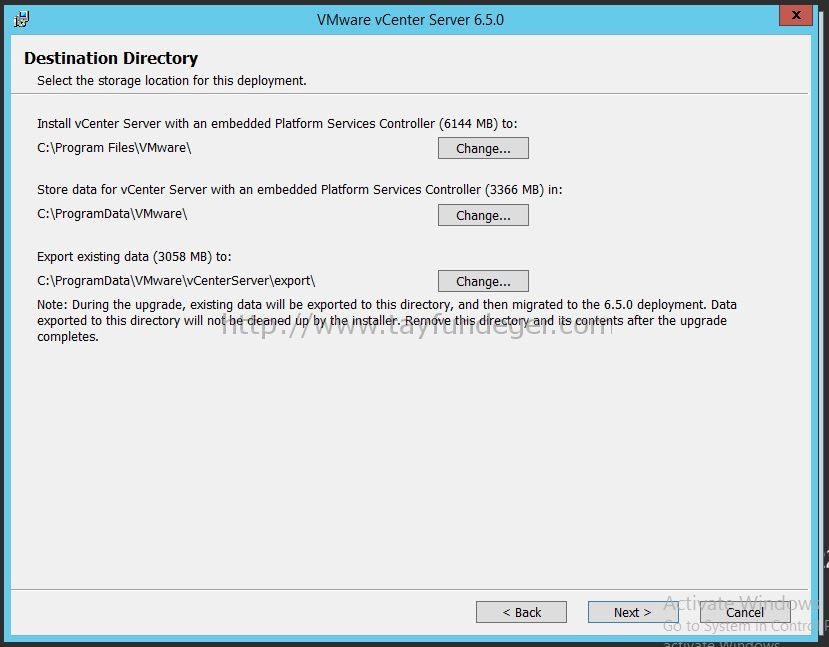This screenshot has width=829, height=647.
Task: Click the 'Export existing data (3058 MB)' label
Action: pyautogui.click(x=134, y=257)
